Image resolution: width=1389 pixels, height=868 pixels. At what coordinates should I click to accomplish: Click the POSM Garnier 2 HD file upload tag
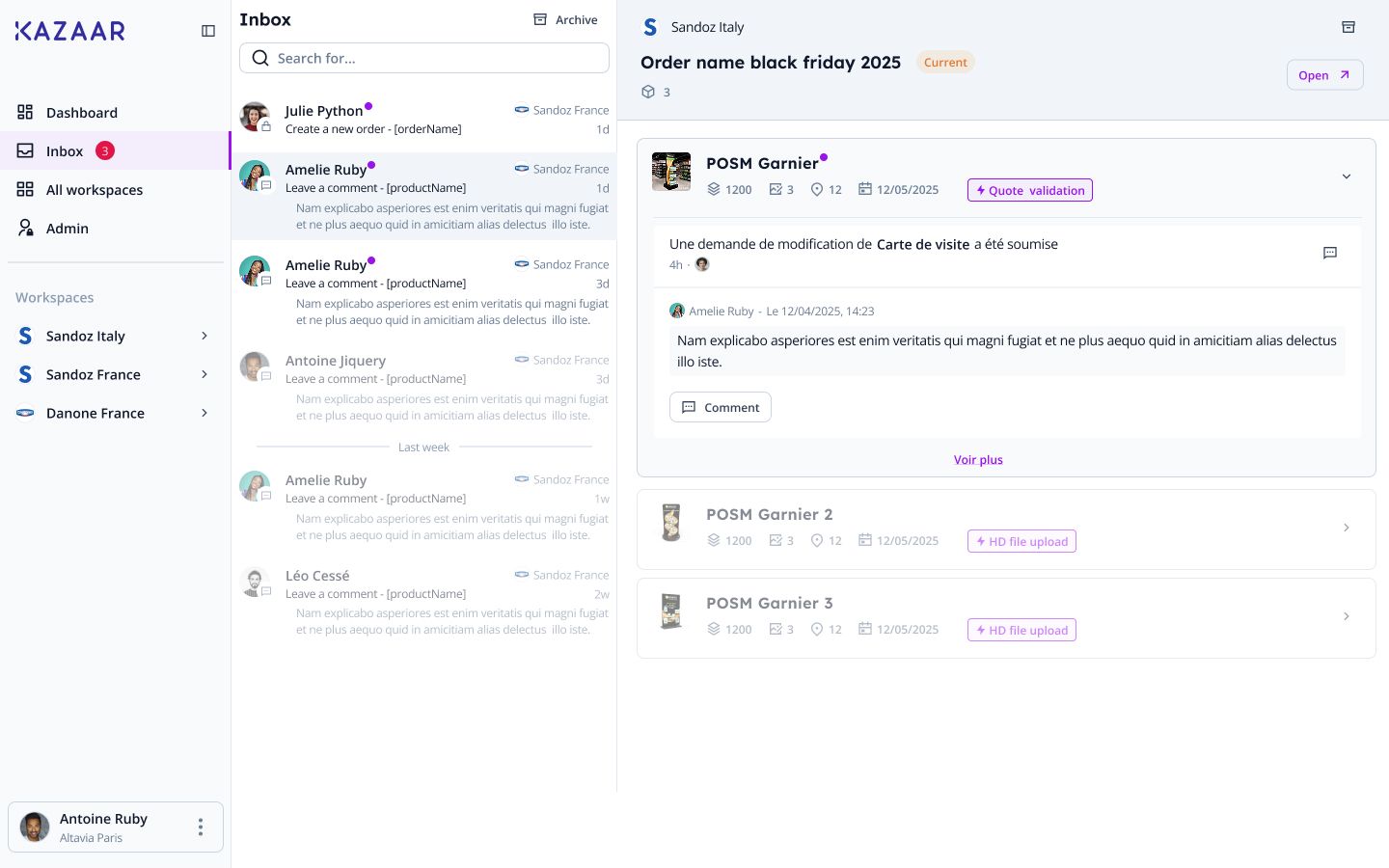1021,541
